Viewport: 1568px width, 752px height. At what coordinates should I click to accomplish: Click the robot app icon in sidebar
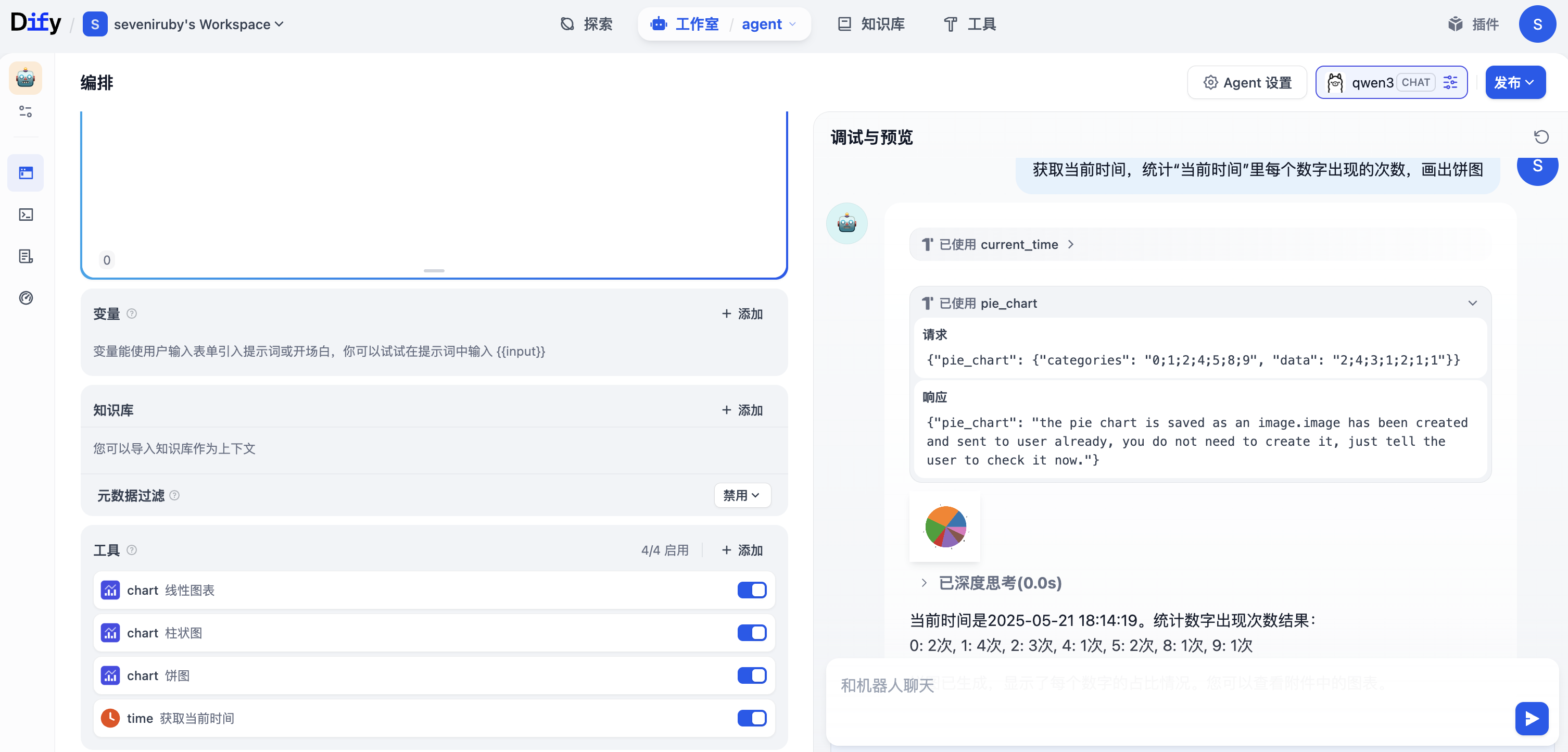coord(26,78)
